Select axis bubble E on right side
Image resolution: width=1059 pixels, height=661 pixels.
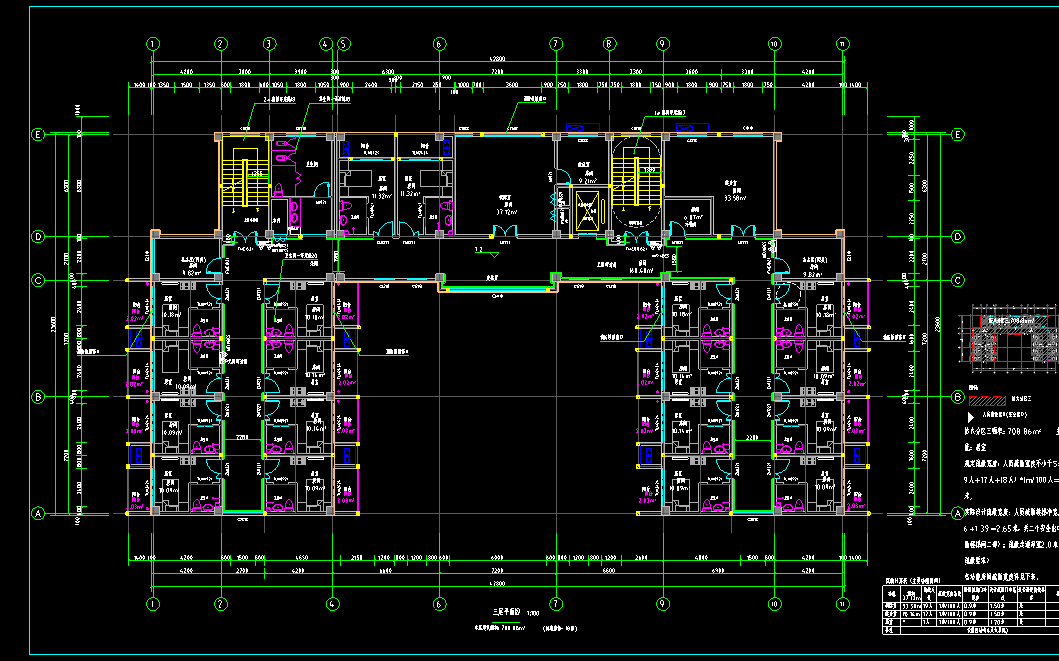point(958,134)
